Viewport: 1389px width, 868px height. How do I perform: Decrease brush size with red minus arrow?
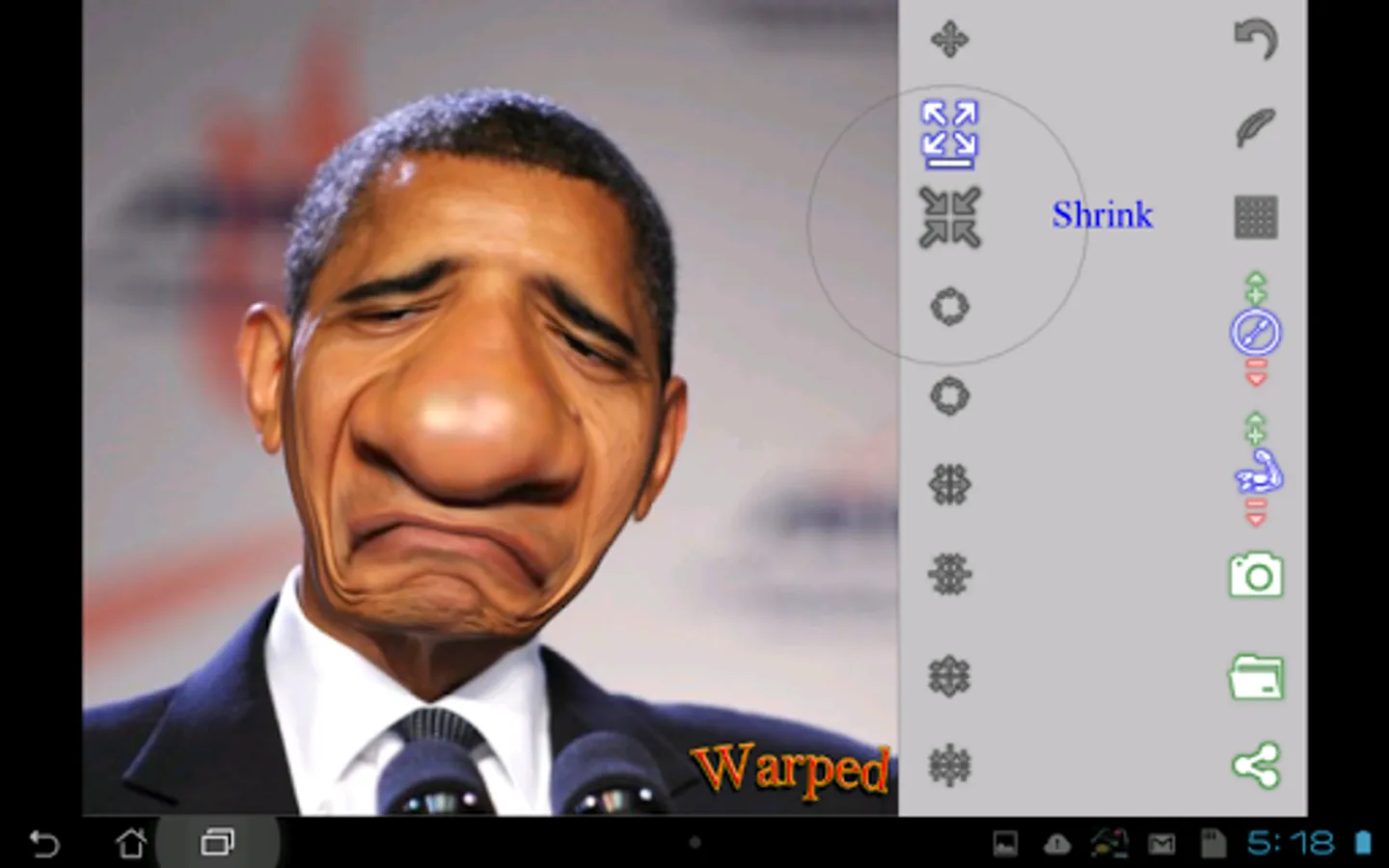tap(1256, 372)
